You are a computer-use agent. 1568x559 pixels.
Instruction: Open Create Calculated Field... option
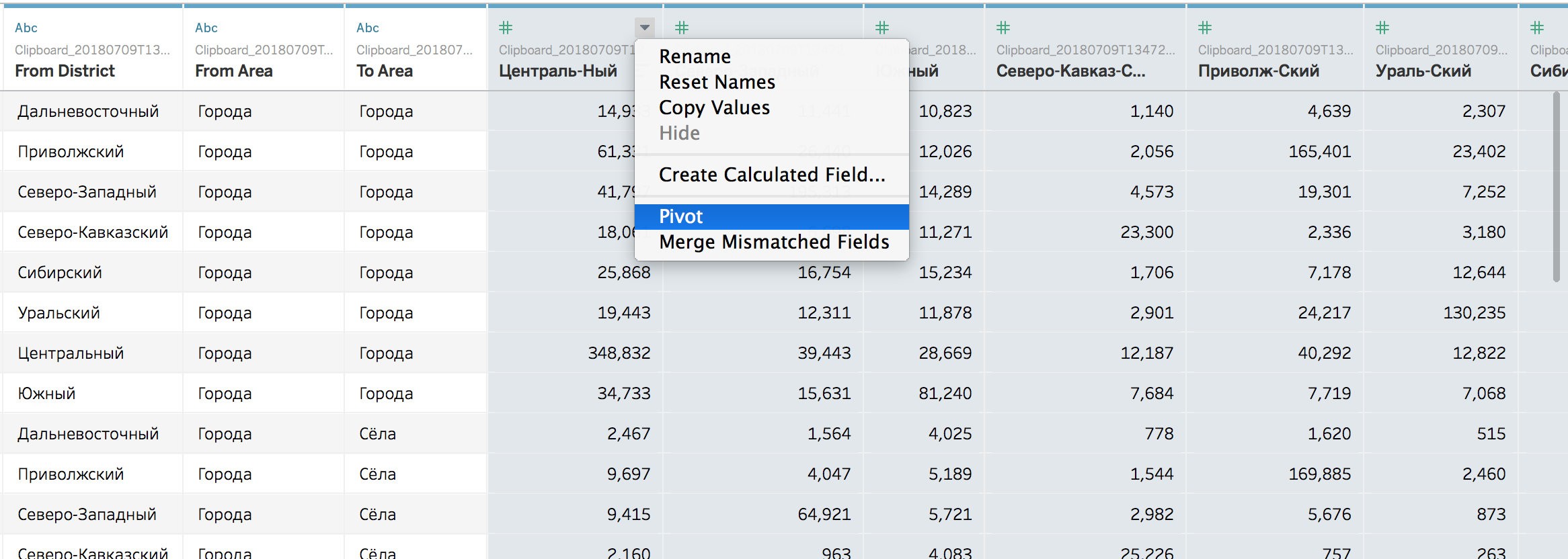pos(771,175)
